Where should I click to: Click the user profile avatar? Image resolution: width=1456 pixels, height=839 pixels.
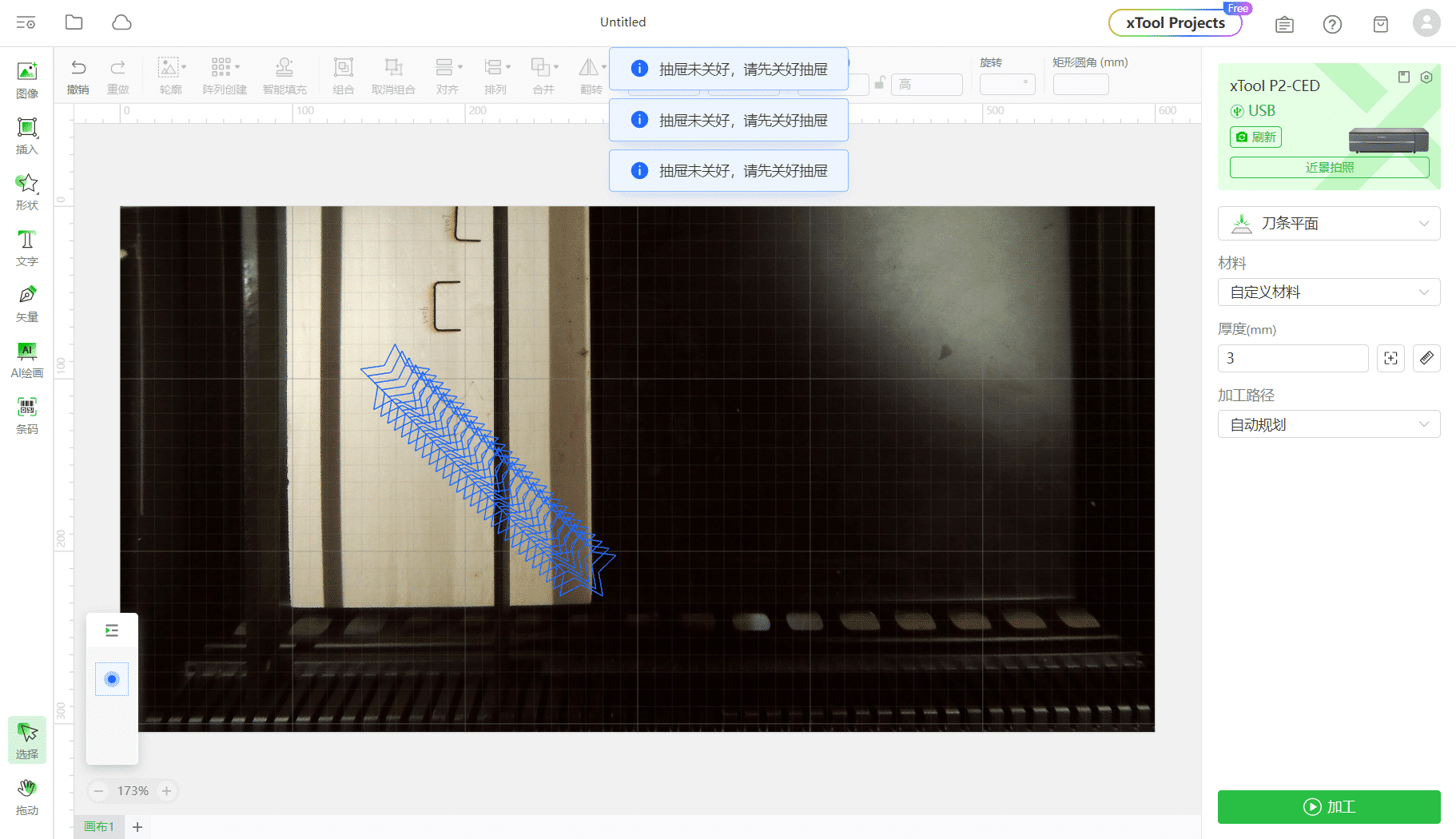click(1426, 22)
